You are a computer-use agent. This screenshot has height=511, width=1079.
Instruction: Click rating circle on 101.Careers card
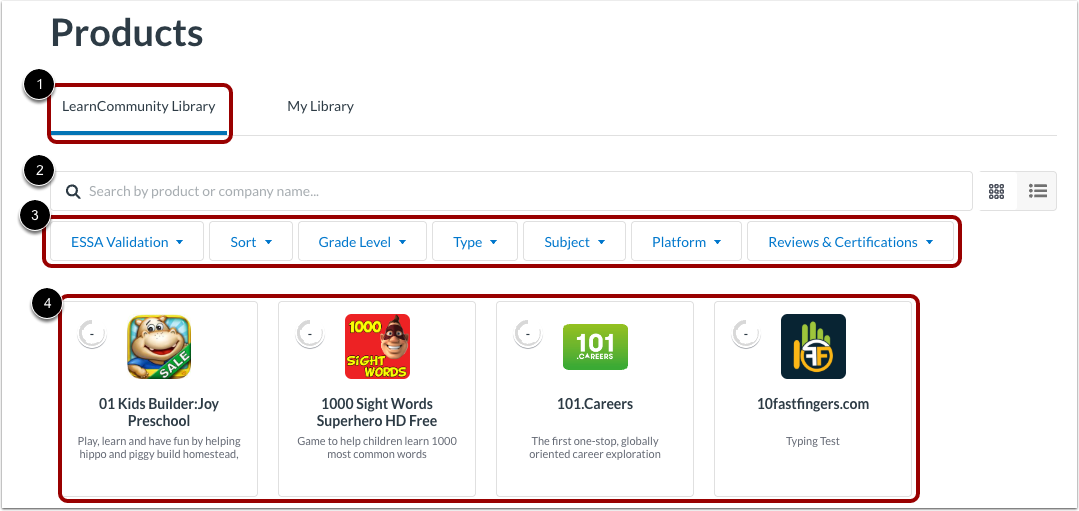tap(528, 334)
